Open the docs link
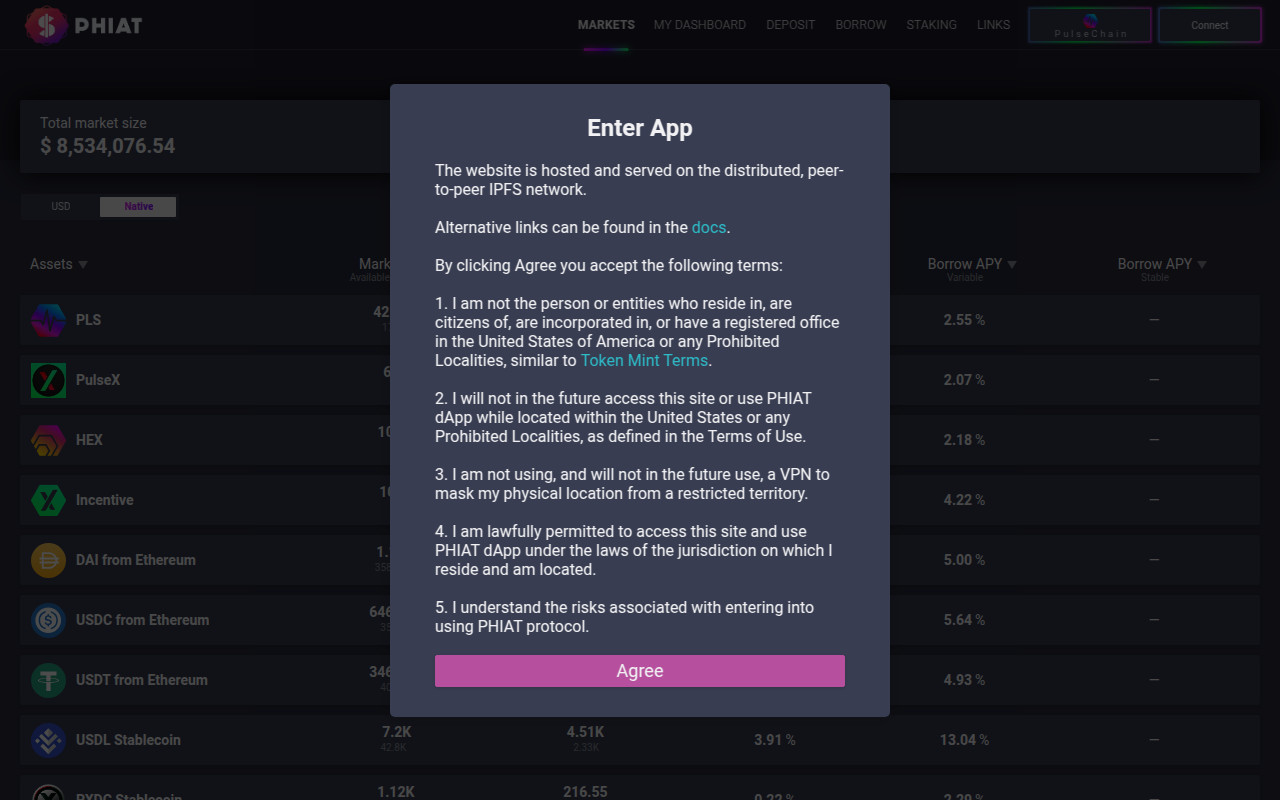Screen dimensions: 1280x800 (708, 227)
